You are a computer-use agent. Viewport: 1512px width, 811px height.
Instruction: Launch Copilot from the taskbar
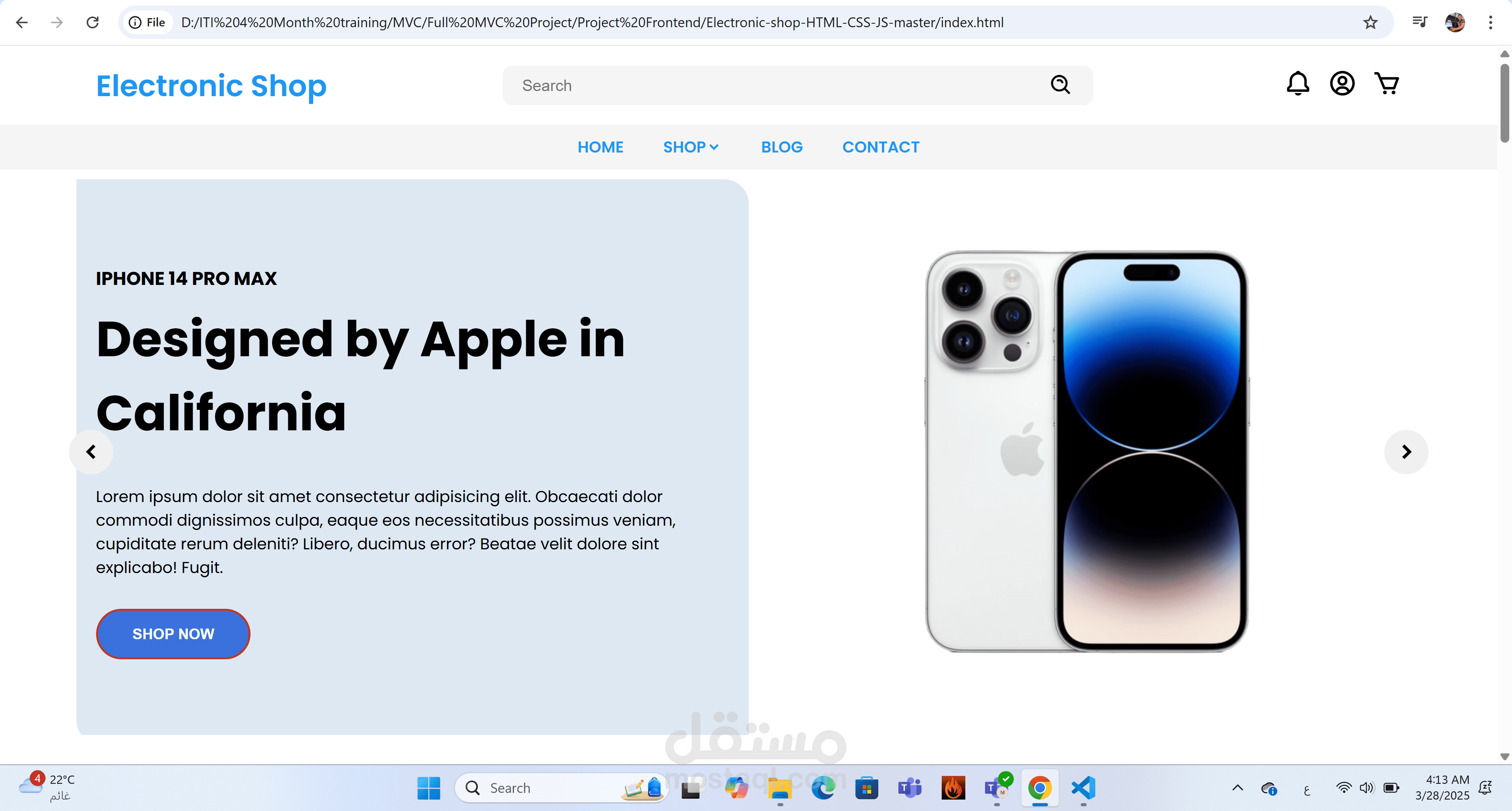736,788
